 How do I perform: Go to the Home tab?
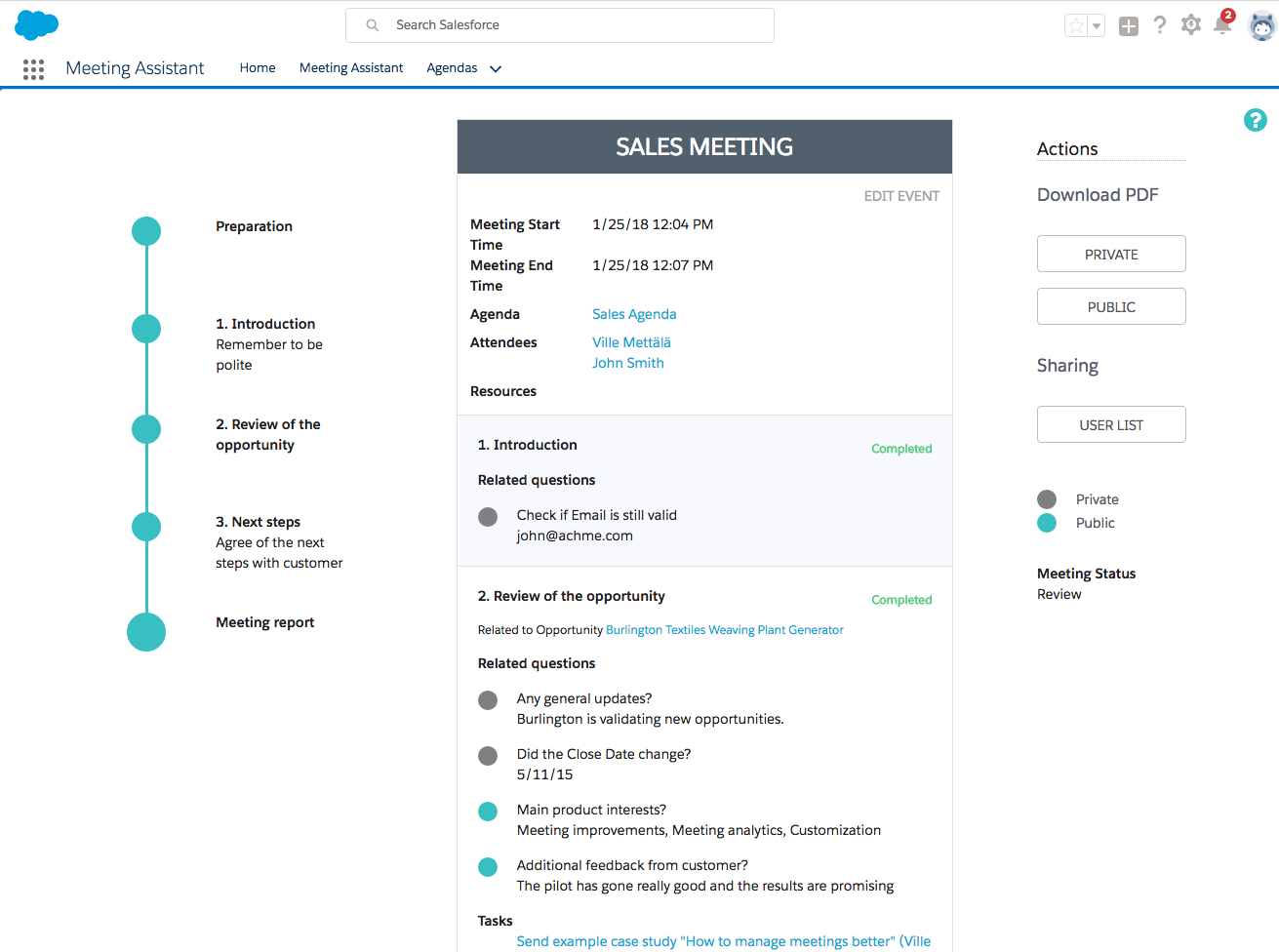point(258,68)
